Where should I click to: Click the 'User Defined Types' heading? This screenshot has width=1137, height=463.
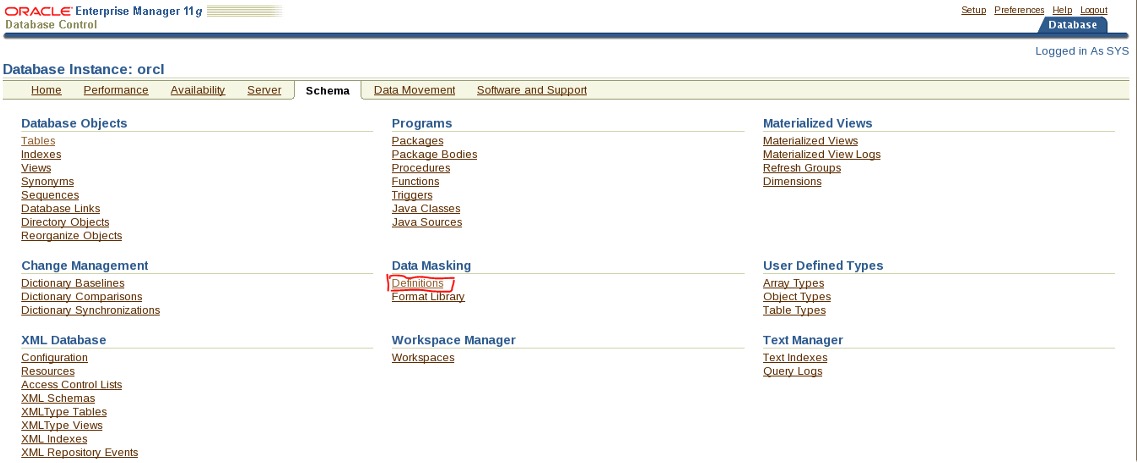pos(823,266)
